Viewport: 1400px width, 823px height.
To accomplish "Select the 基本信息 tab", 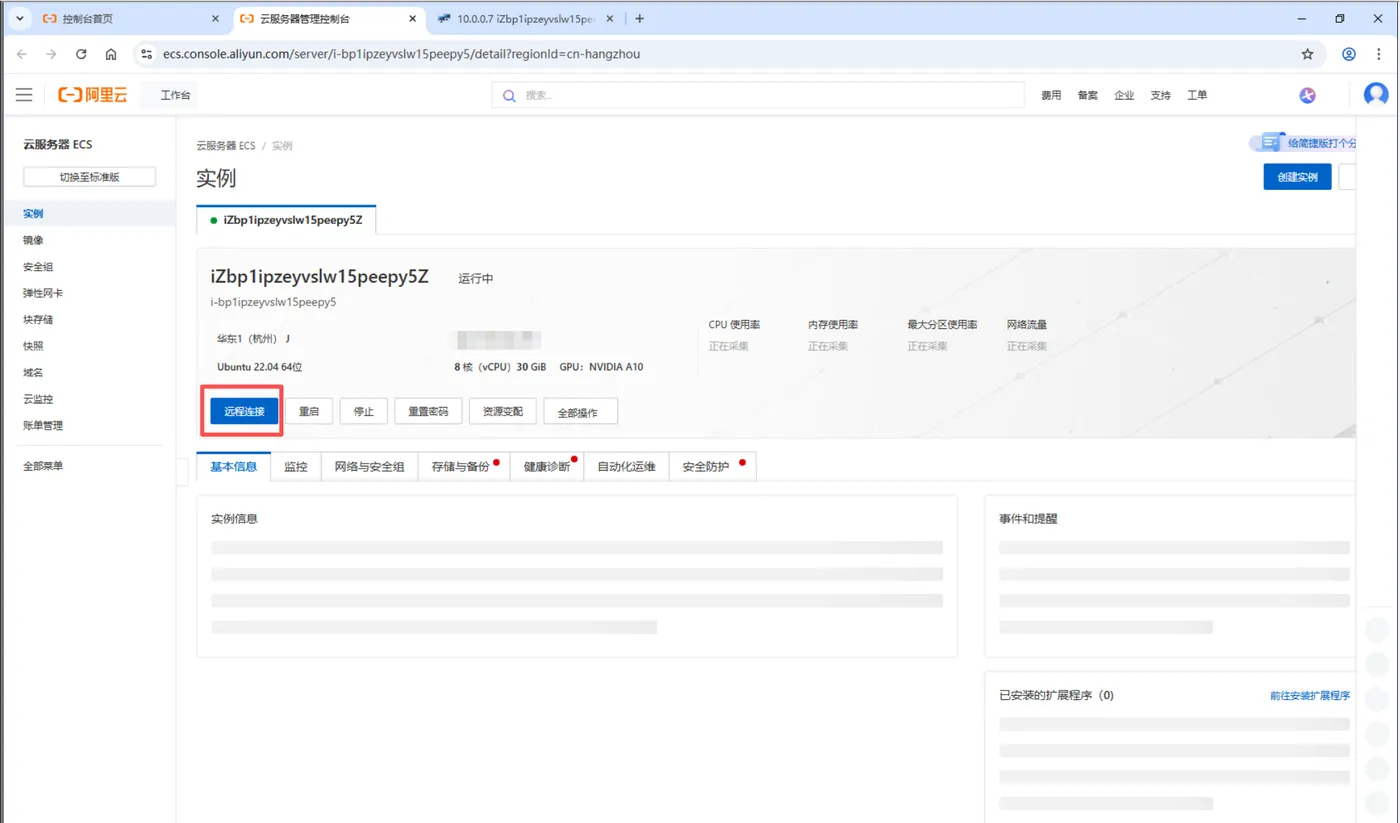I will pos(233,466).
